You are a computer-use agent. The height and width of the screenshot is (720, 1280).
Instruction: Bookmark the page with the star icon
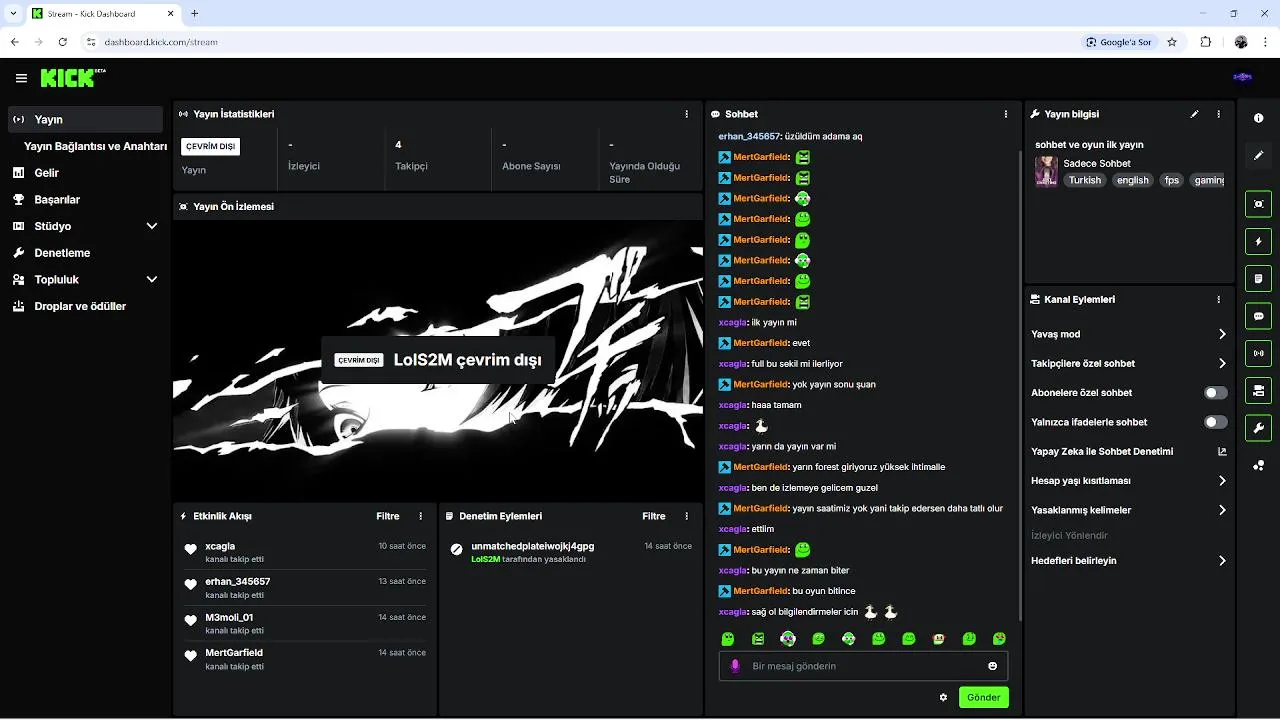(1172, 42)
